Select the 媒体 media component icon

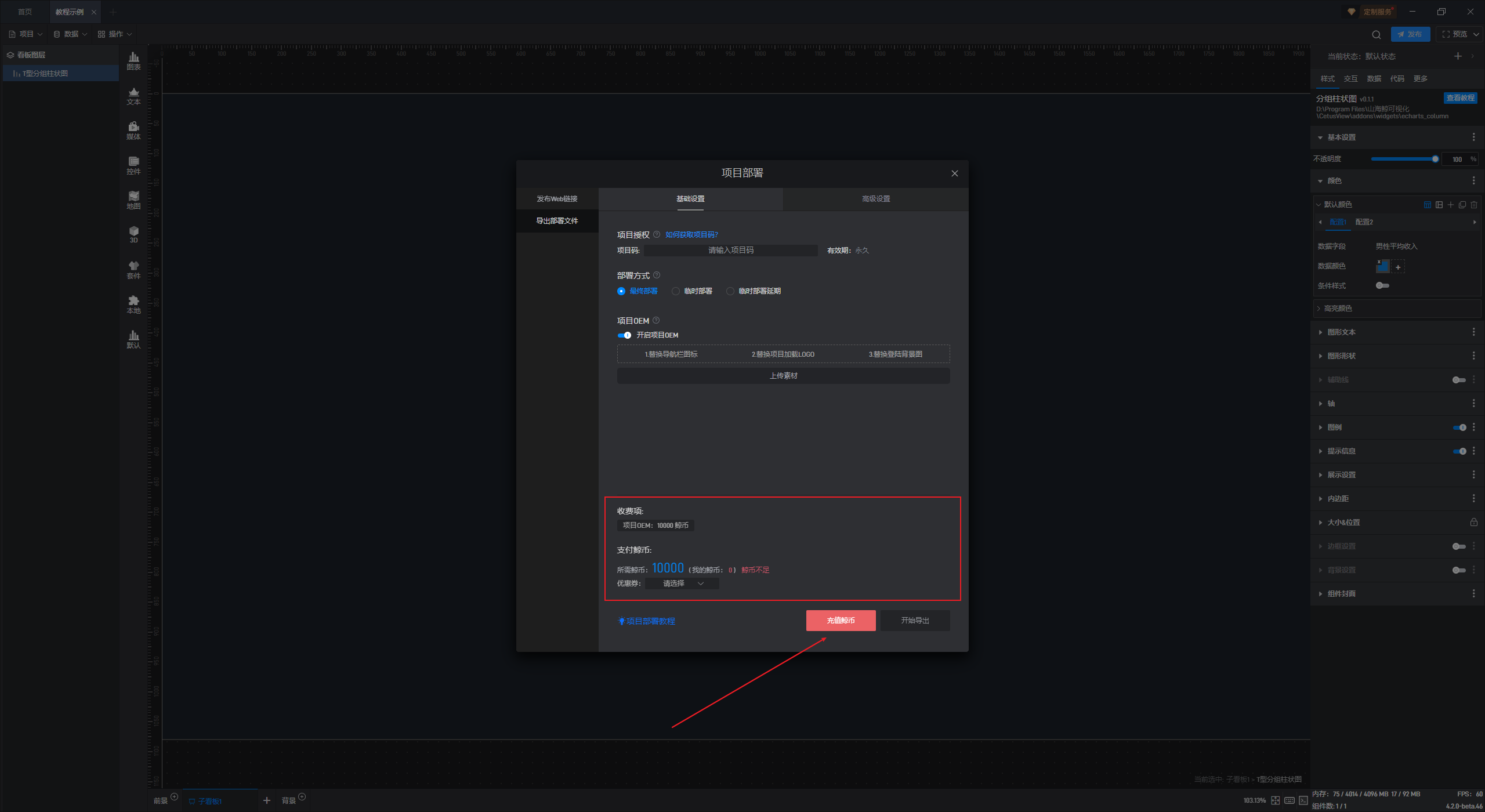click(x=133, y=129)
